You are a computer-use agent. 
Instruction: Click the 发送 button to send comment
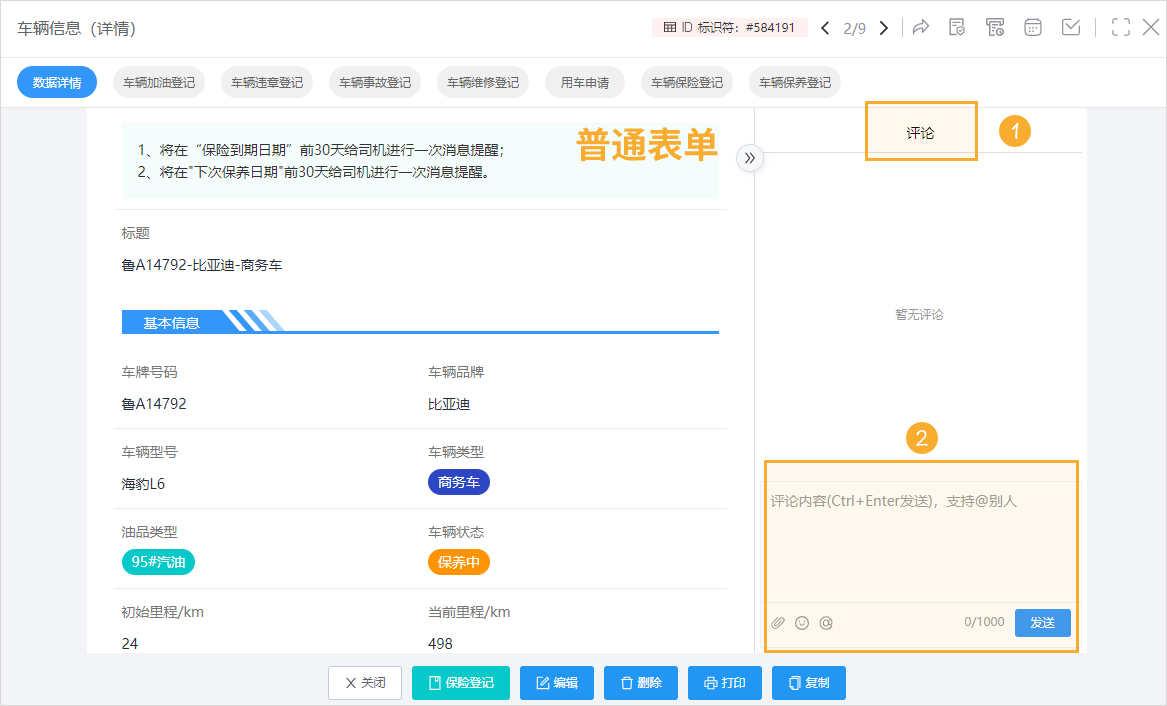1042,622
